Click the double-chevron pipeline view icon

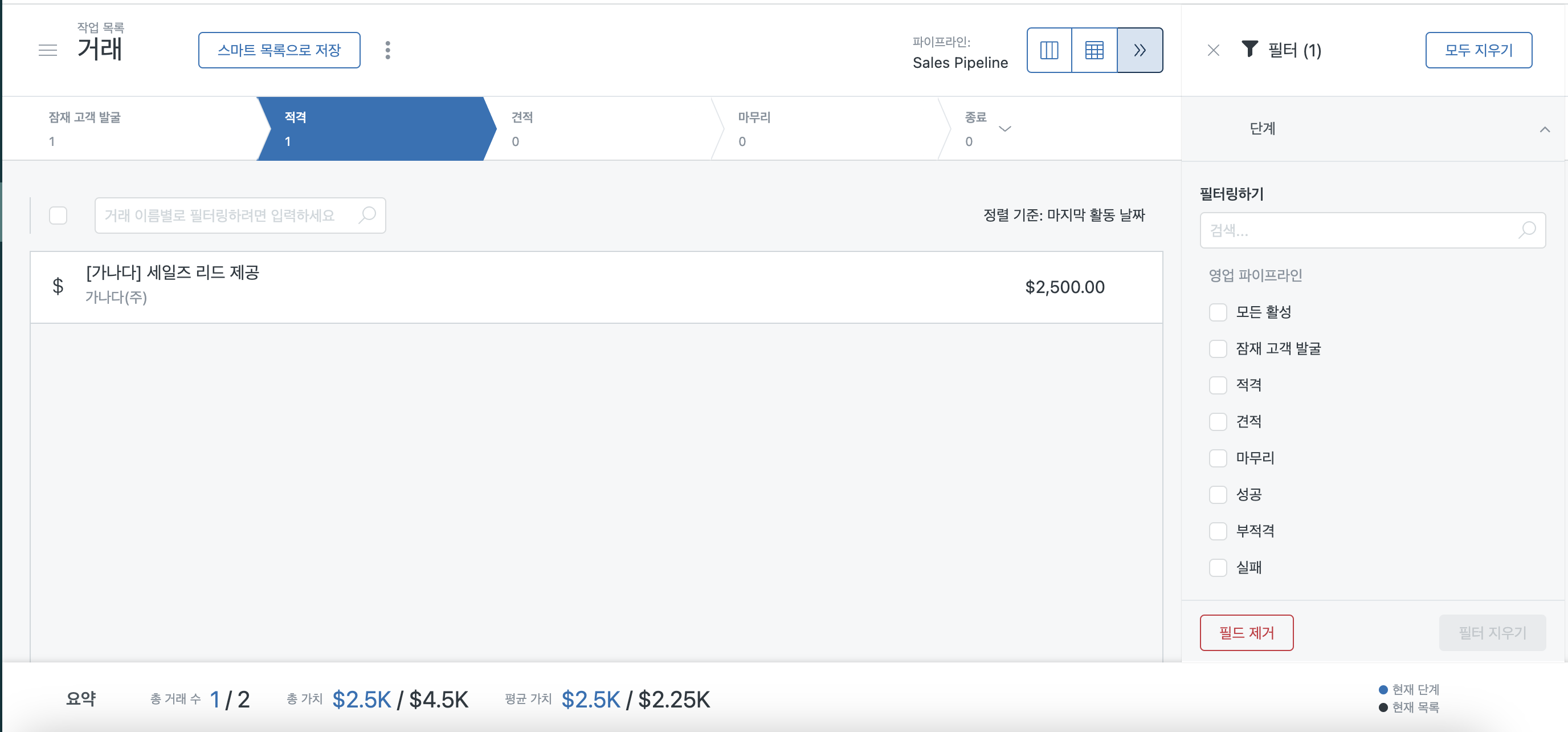coord(1140,50)
